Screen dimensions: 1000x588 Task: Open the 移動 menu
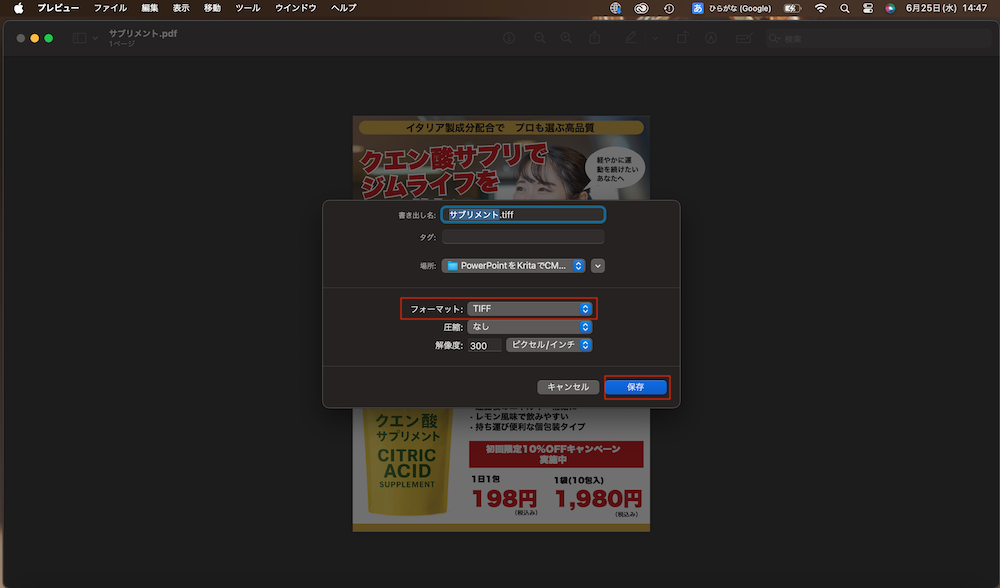212,8
